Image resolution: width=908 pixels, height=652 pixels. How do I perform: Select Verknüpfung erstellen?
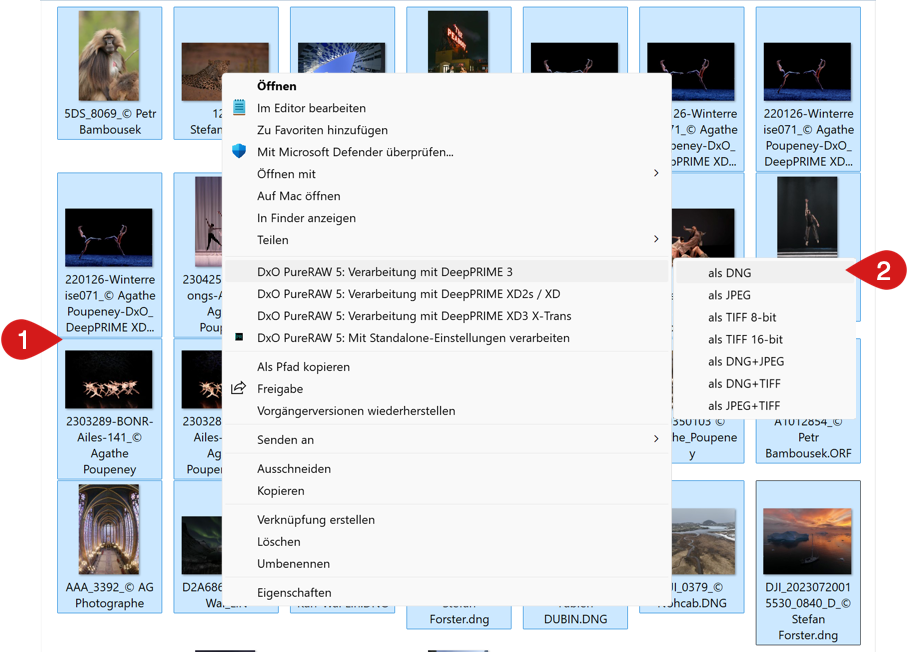(x=316, y=519)
